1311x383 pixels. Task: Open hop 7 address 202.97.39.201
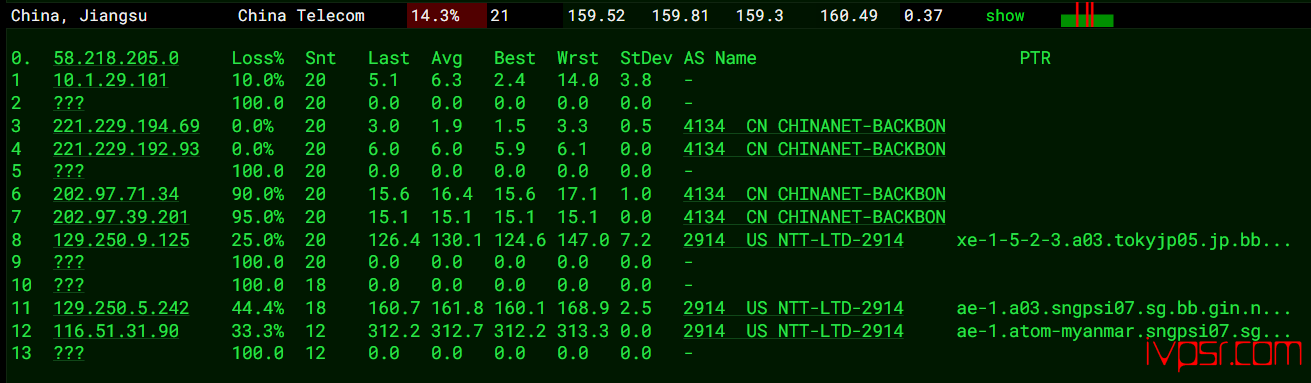121,217
